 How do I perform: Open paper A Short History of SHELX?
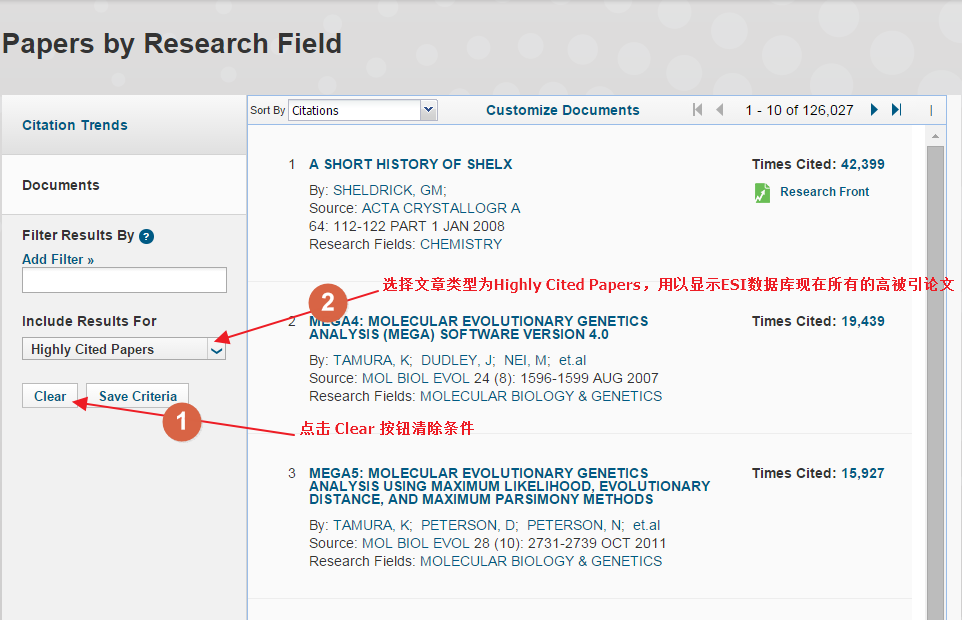[410, 164]
